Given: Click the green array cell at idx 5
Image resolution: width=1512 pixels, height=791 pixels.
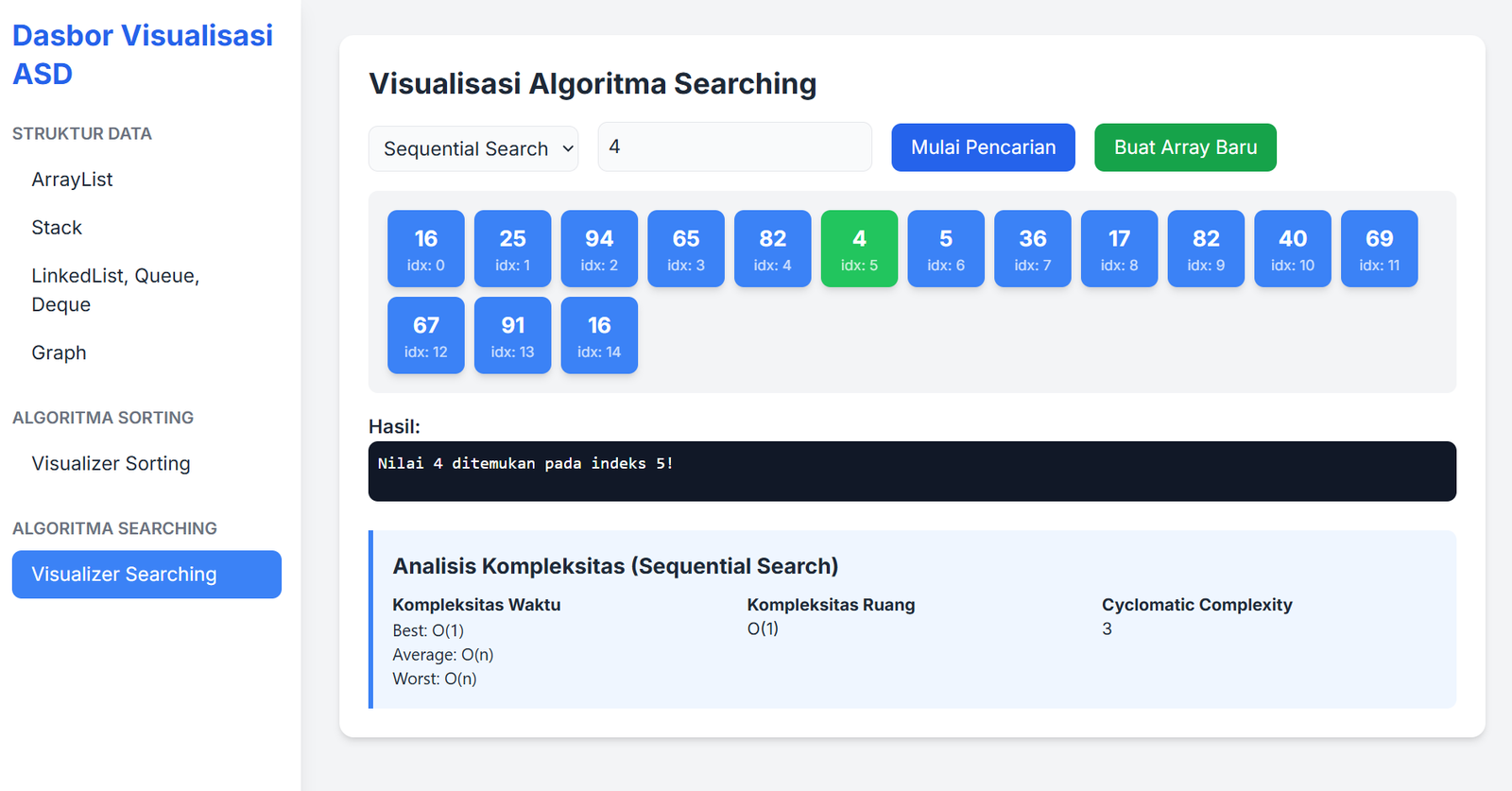Looking at the screenshot, I should point(859,249).
